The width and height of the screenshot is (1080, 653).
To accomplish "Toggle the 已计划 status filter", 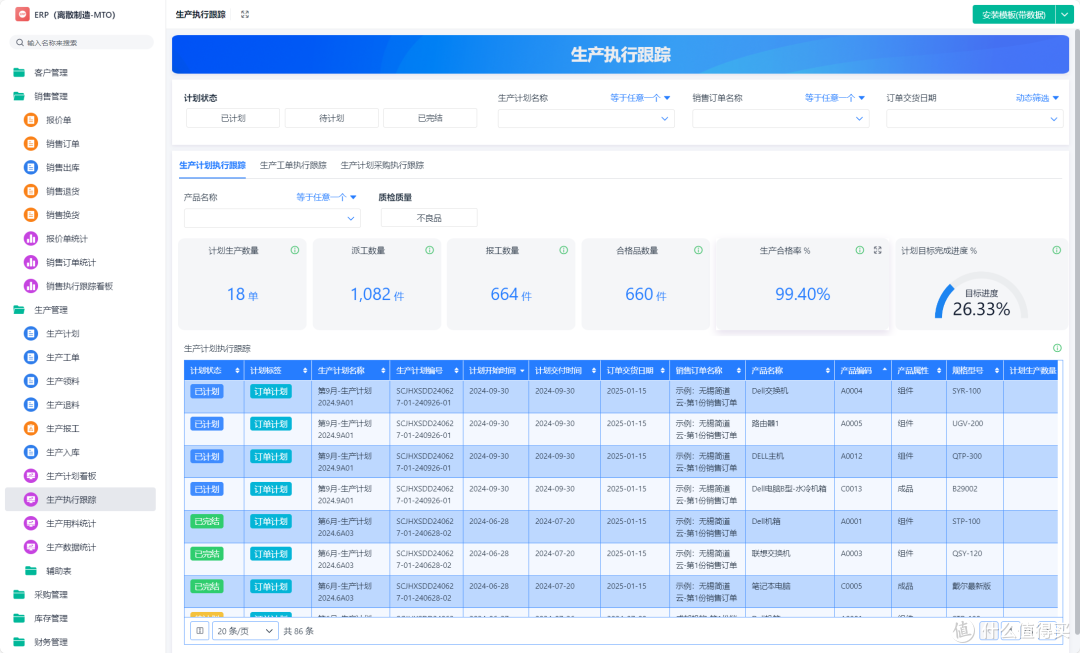I will (x=233, y=118).
